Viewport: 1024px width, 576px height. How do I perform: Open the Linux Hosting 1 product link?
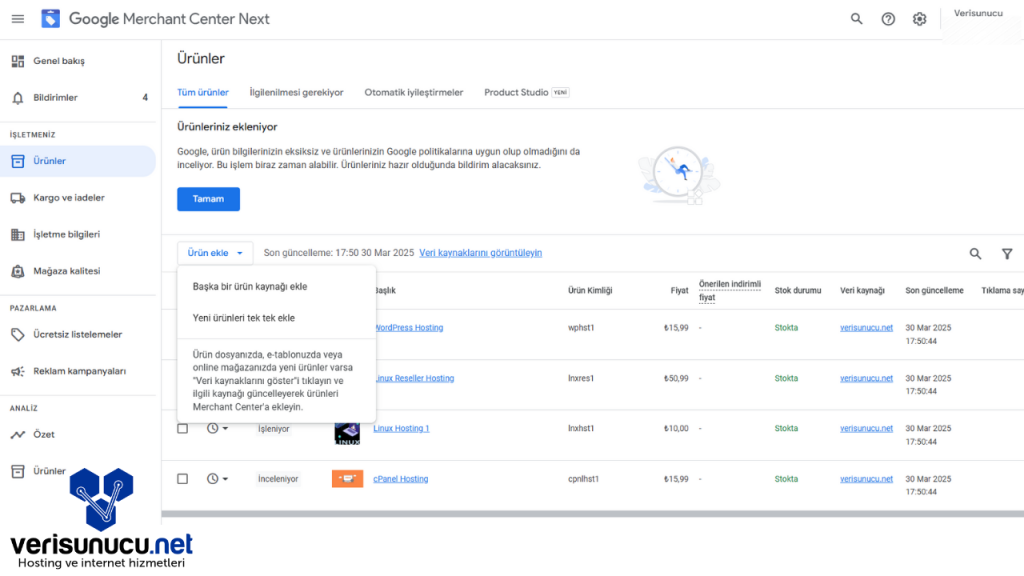coord(401,428)
